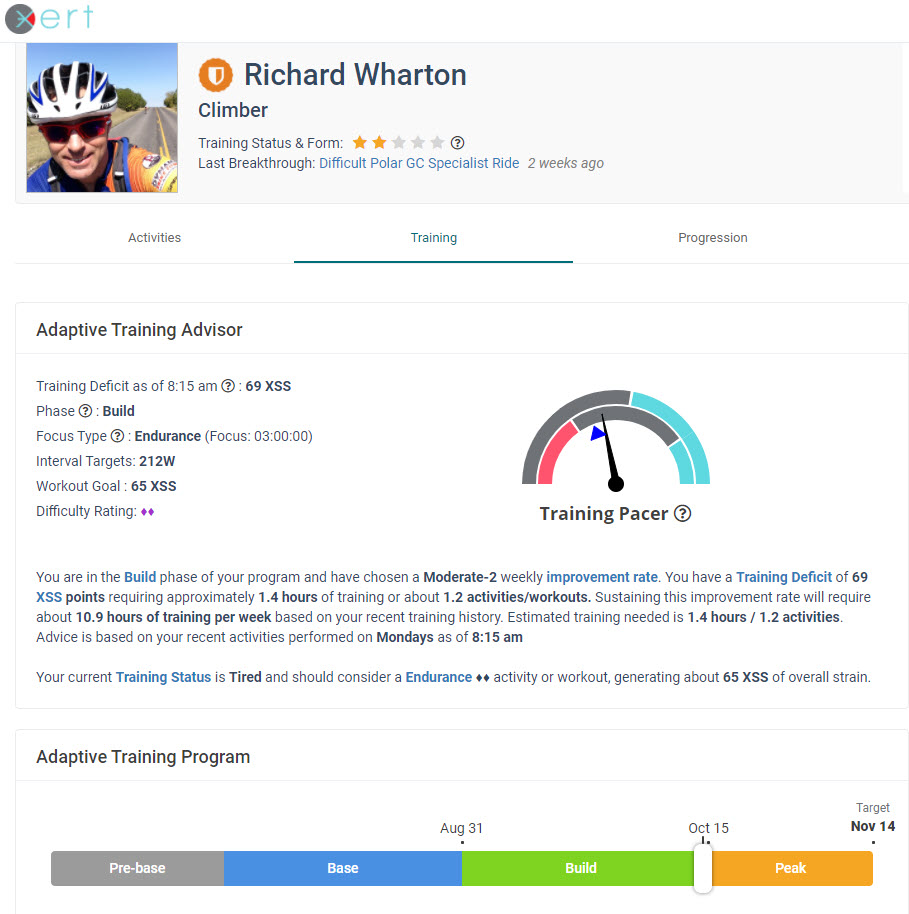This screenshot has height=914, width=909.
Task: Click the Xert logo icon
Action: [x=20, y=18]
